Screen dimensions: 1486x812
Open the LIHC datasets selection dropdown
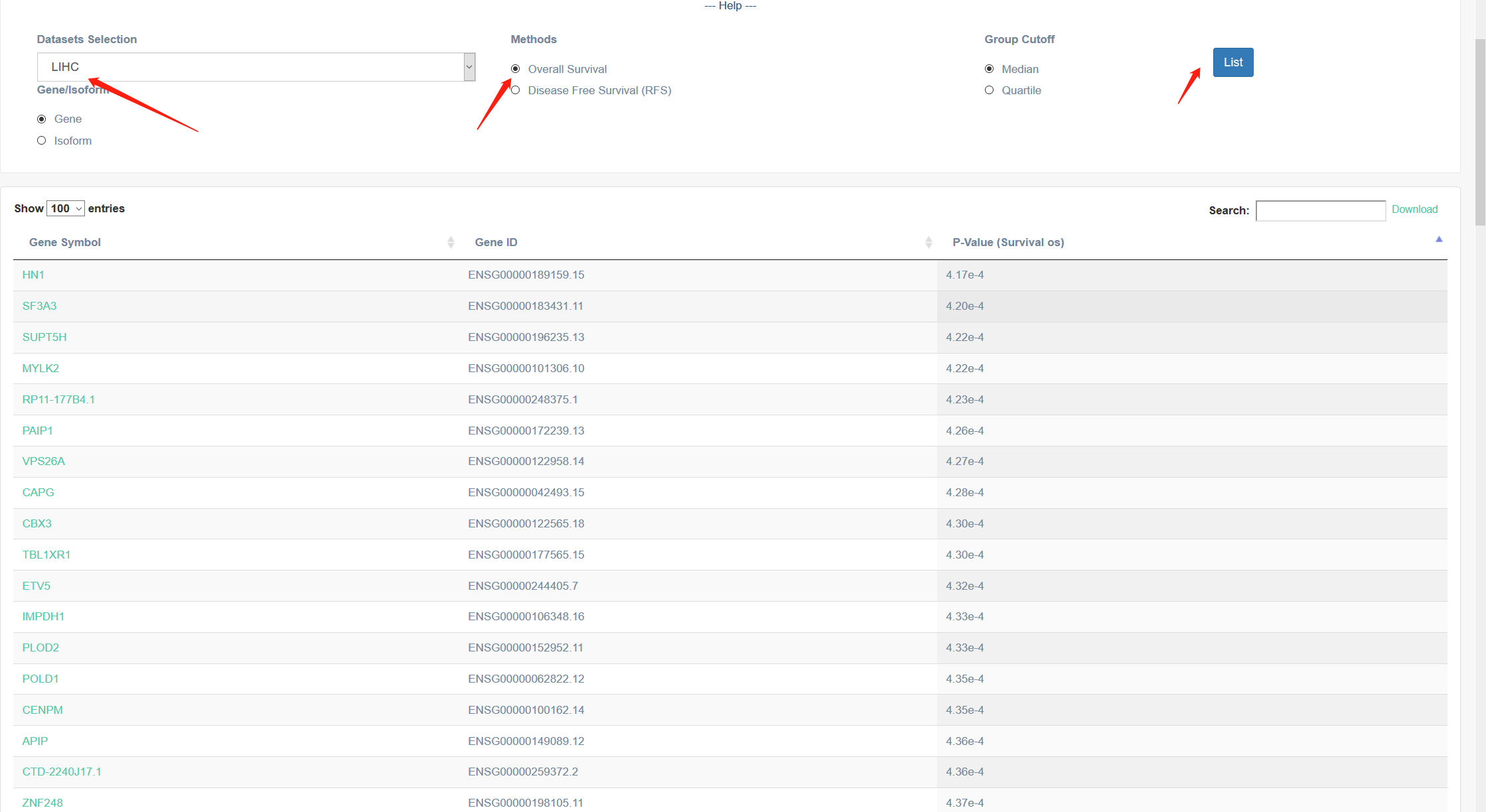click(x=256, y=67)
